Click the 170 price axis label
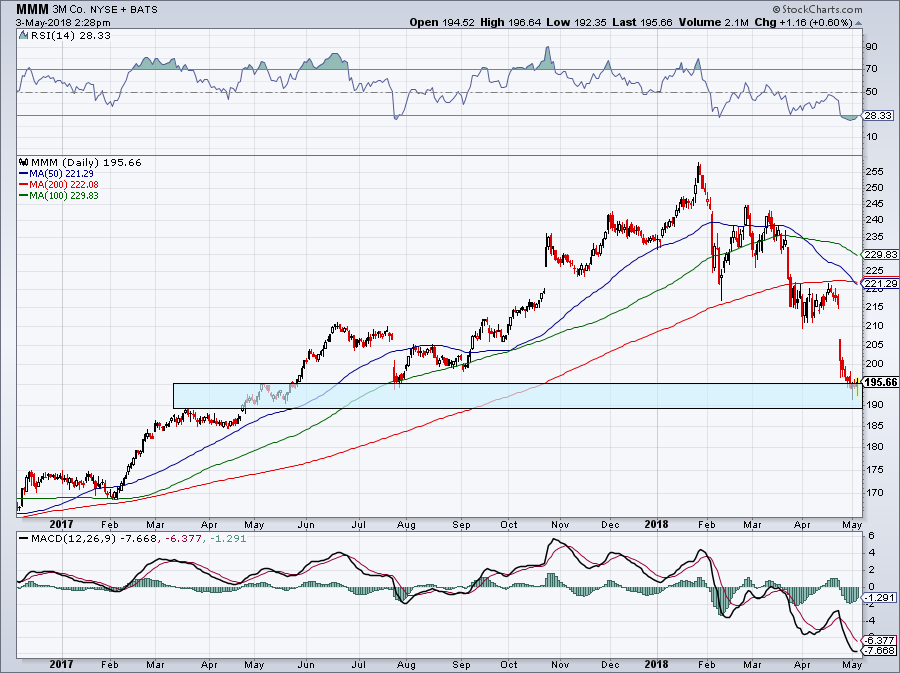 tap(874, 492)
